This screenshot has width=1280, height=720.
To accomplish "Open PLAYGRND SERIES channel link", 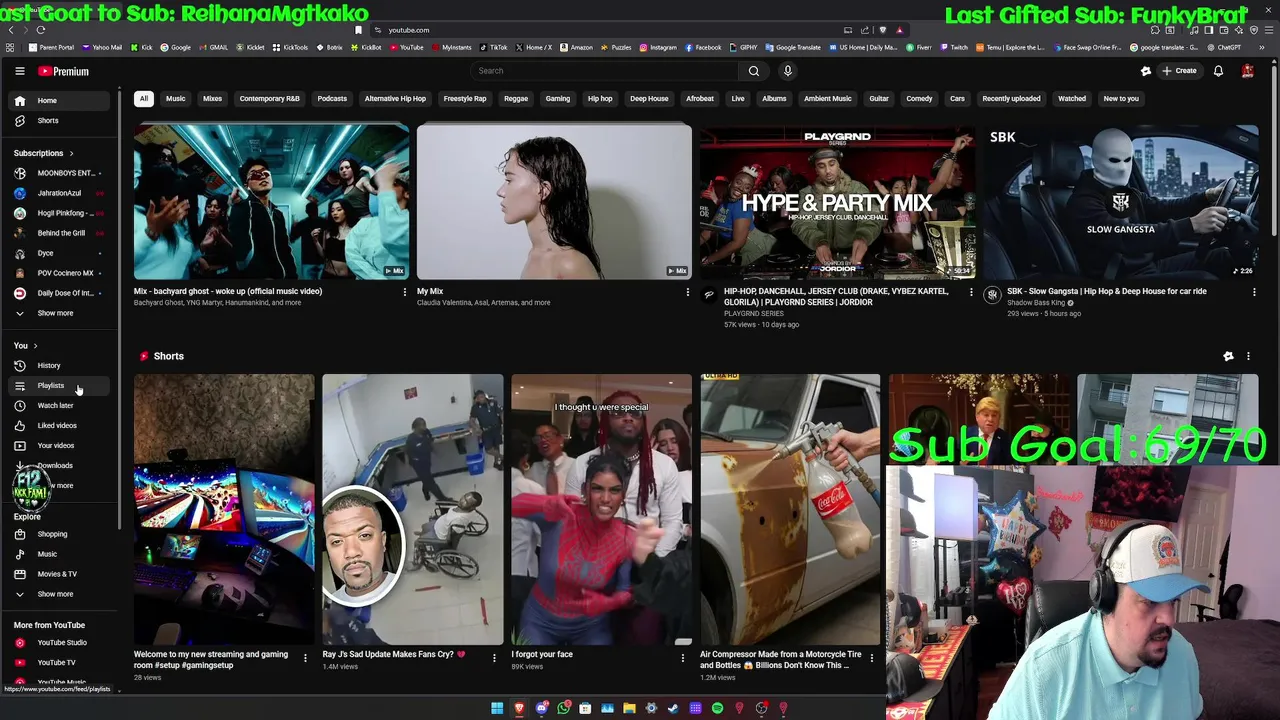I will 754,313.
